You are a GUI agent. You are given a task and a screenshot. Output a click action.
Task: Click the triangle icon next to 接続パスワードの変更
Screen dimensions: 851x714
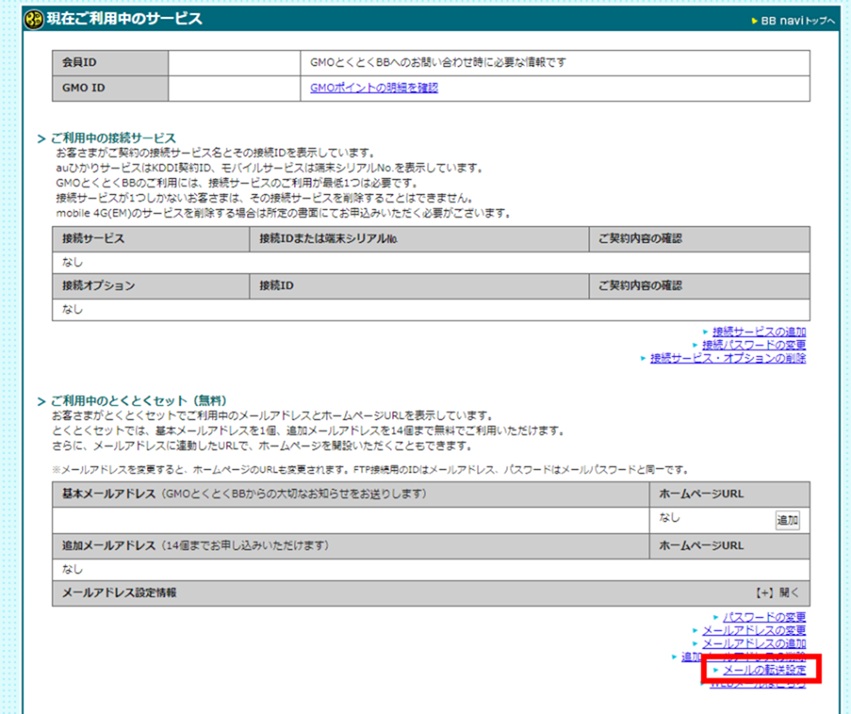pos(695,344)
